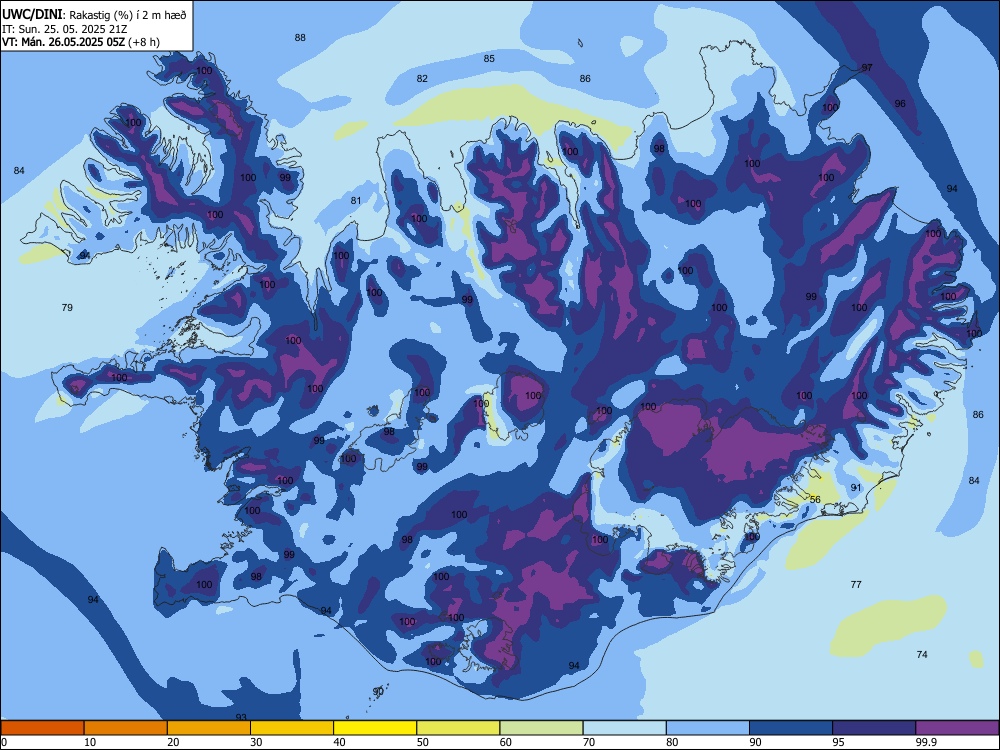This screenshot has width=1000, height=750.
Task: Click the purple 99.9 legend color swatch
Action: [957, 728]
